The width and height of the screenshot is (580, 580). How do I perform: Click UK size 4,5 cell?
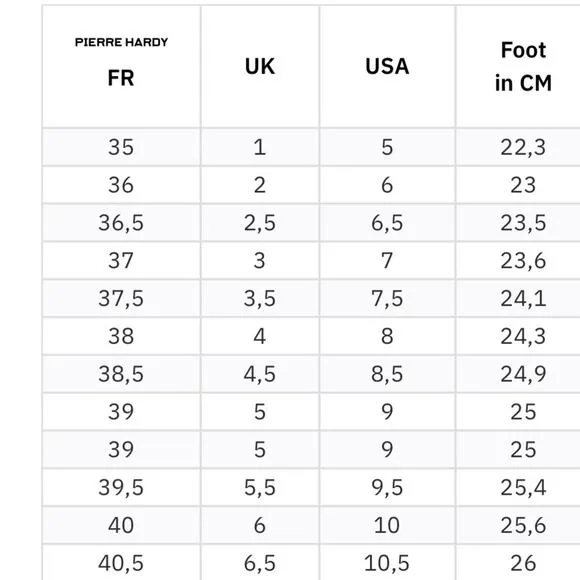260,374
